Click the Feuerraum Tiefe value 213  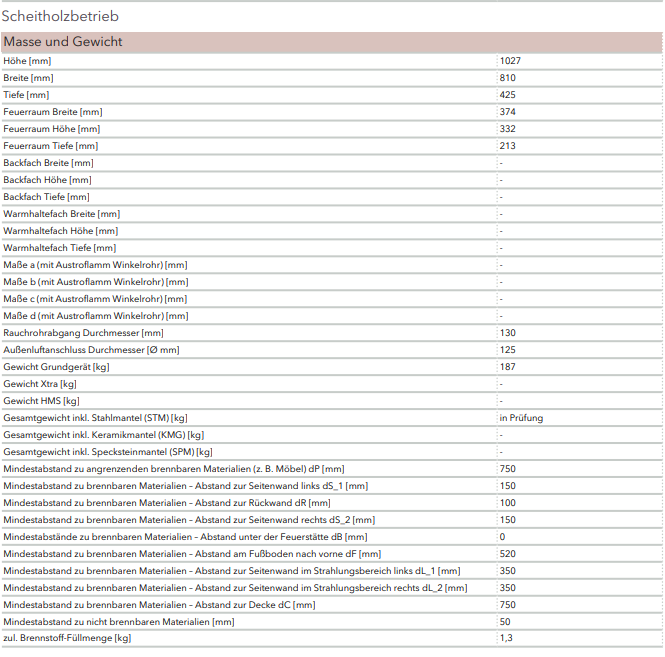coord(507,146)
